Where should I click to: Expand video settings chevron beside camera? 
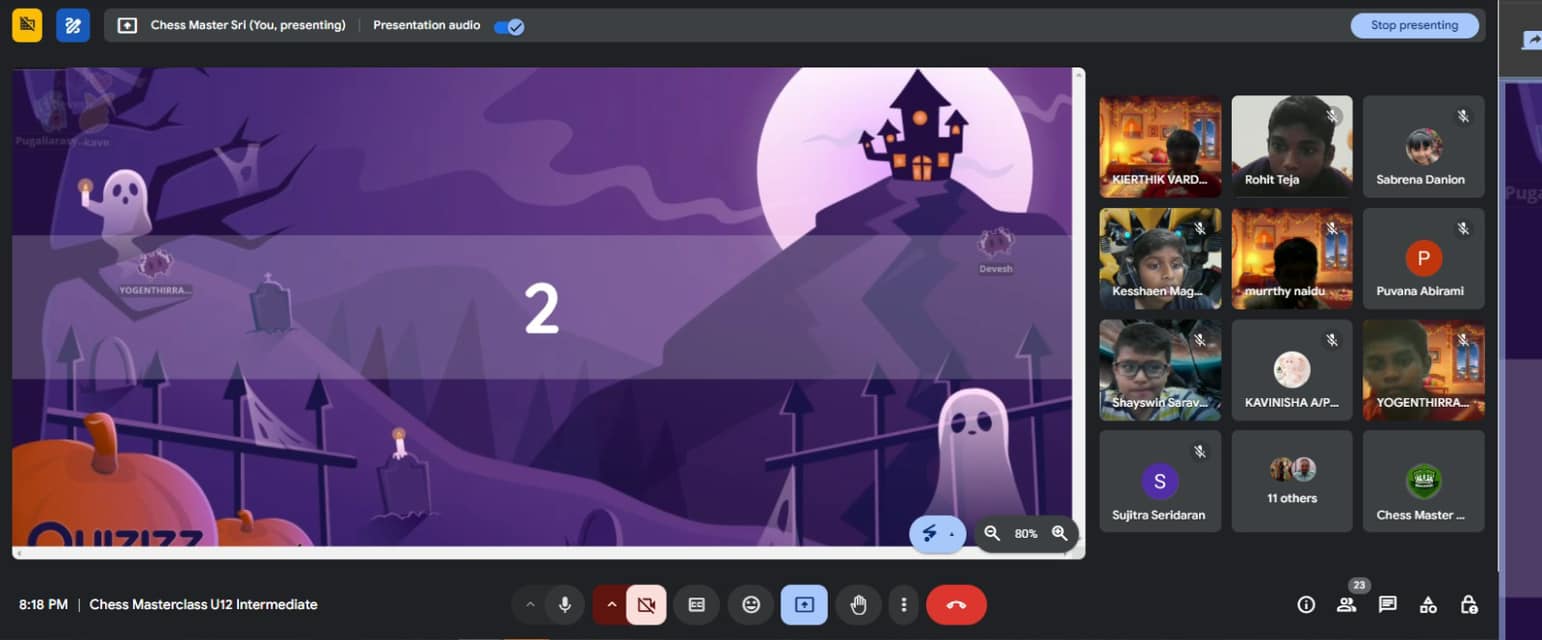[x=612, y=604]
